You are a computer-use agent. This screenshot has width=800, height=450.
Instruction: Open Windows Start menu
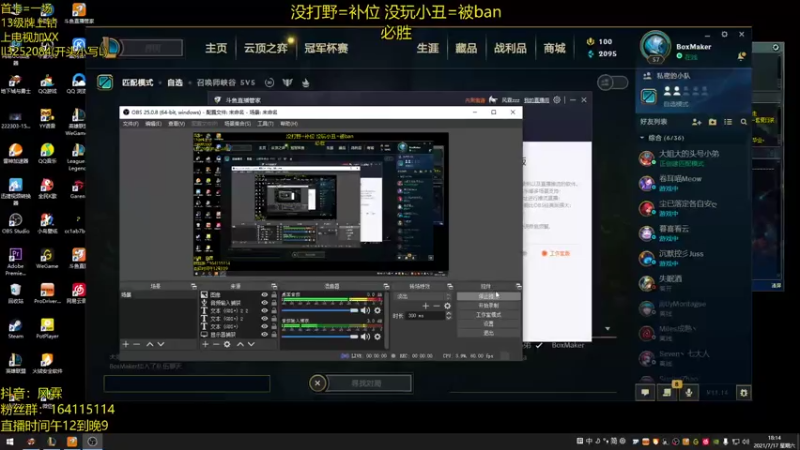[x=10, y=442]
